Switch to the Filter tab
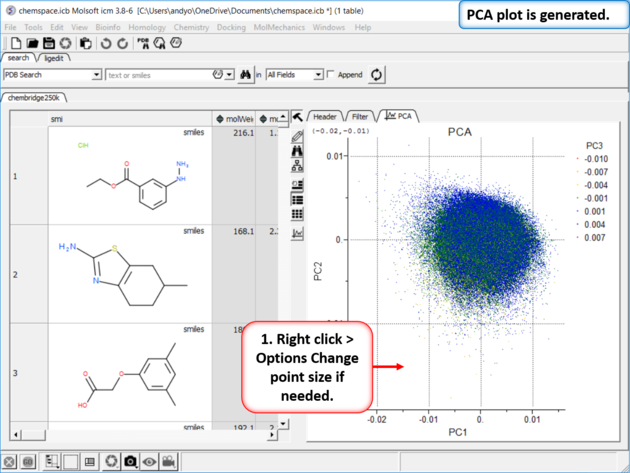The height and width of the screenshot is (473, 630). tap(362, 116)
